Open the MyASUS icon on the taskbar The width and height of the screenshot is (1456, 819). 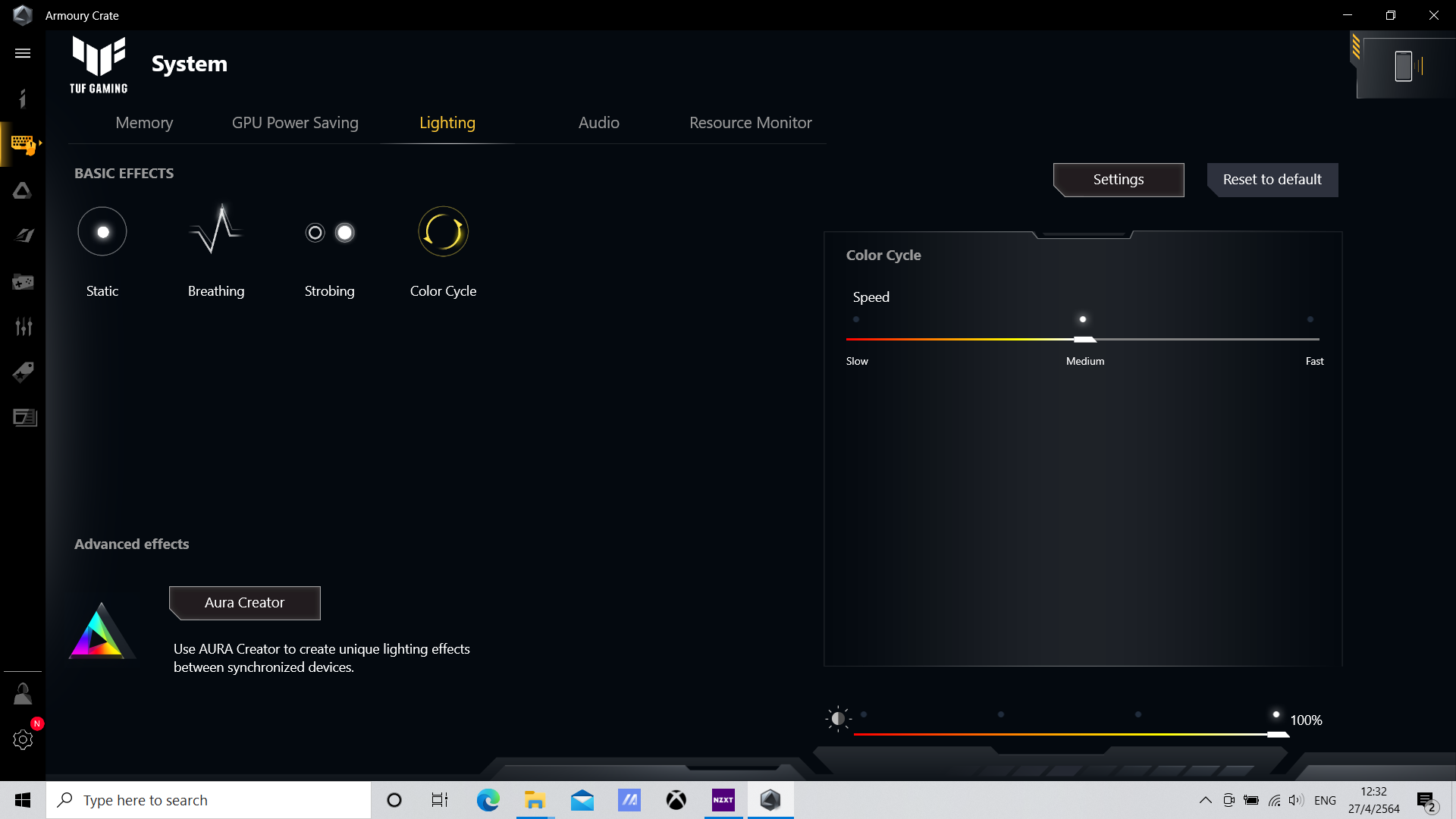pos(629,800)
